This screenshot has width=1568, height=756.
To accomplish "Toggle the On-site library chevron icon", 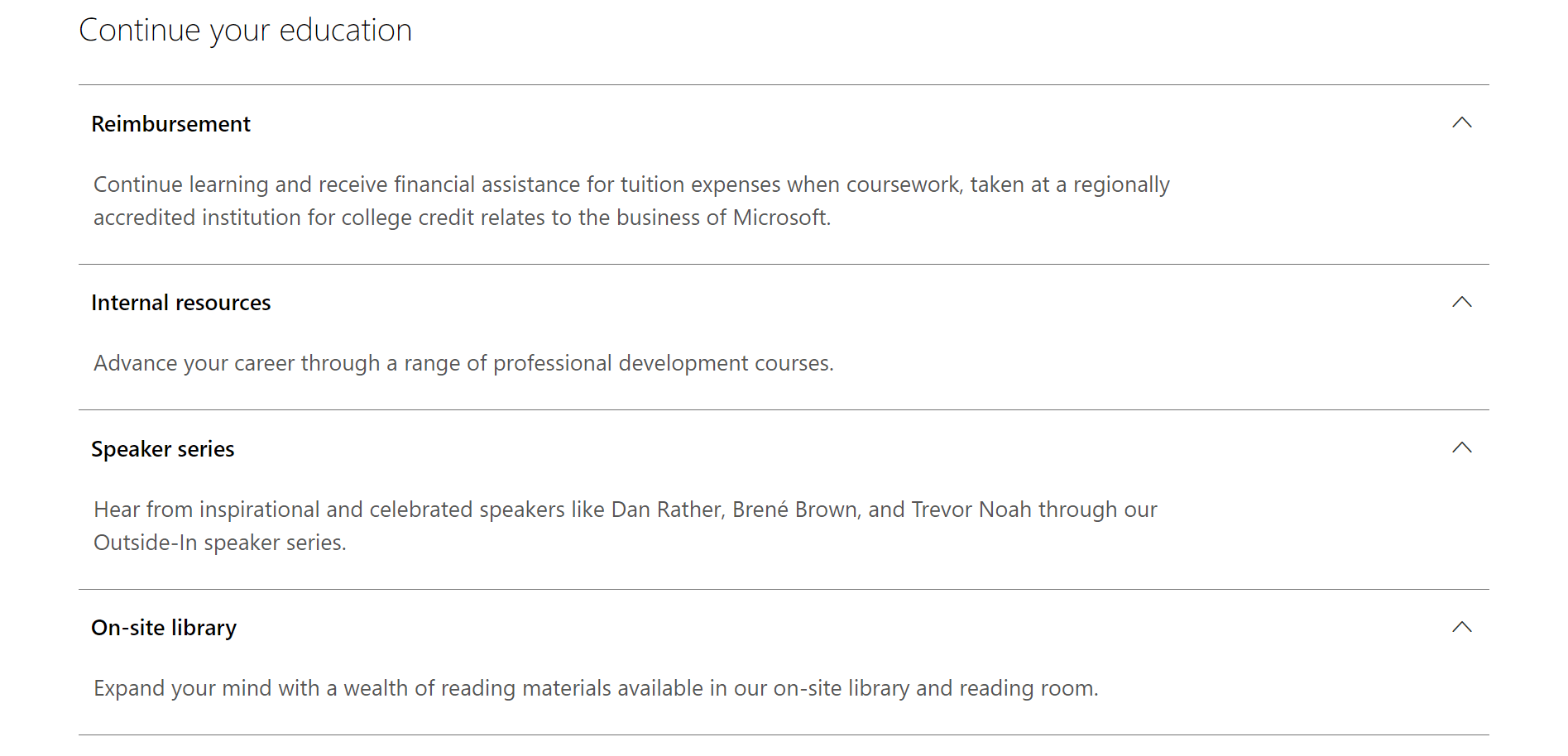I will 1462,627.
